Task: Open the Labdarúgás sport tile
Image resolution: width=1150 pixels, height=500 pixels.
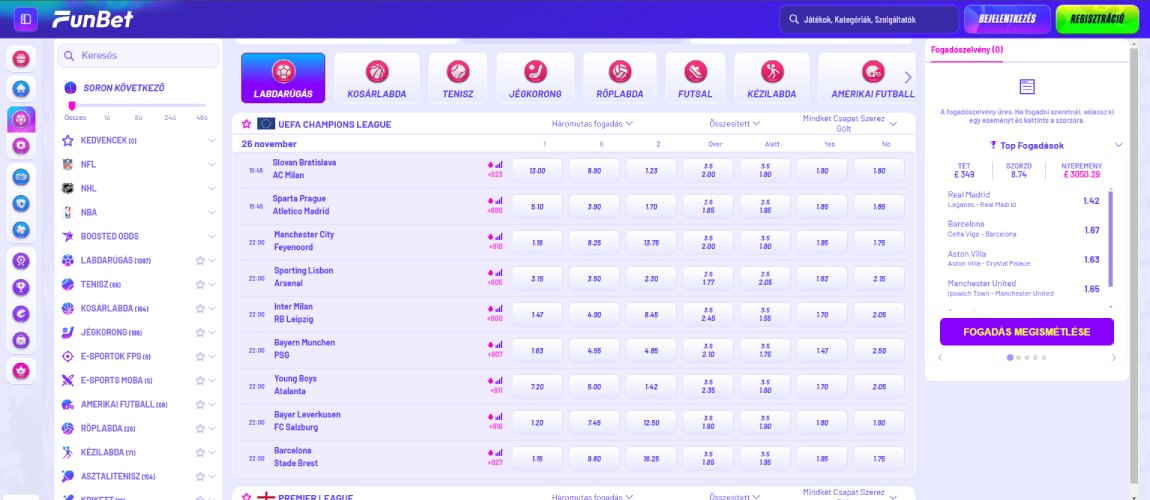Action: (283, 78)
